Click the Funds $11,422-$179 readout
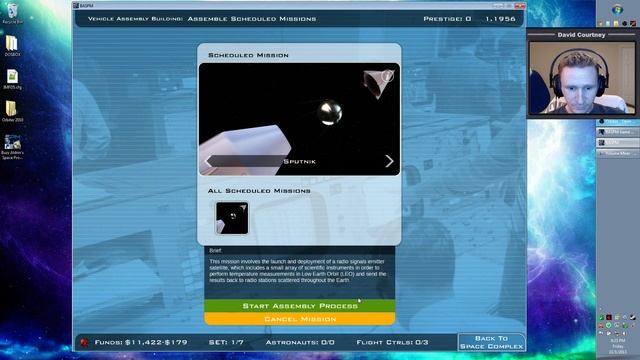The width and height of the screenshot is (640, 360). point(141,342)
